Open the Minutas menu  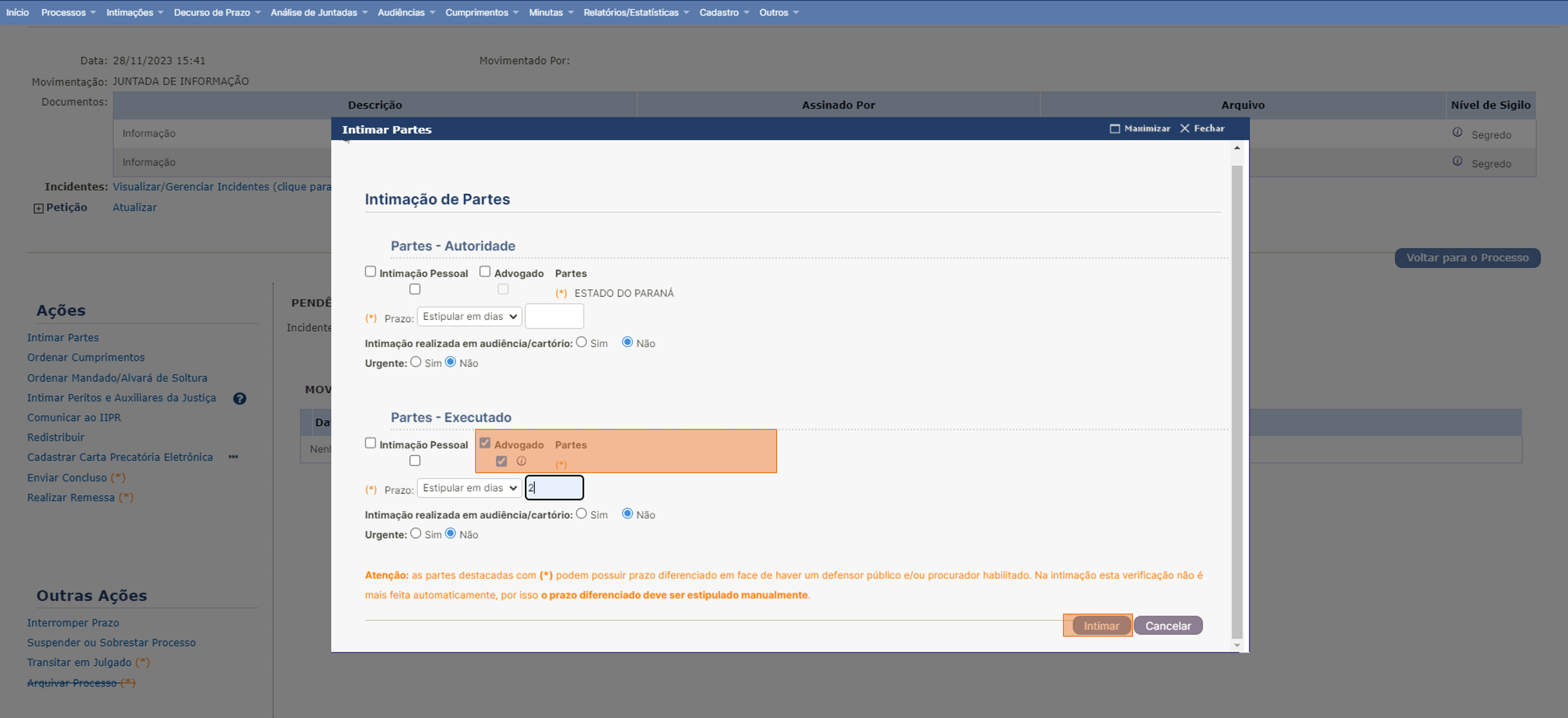[551, 12]
